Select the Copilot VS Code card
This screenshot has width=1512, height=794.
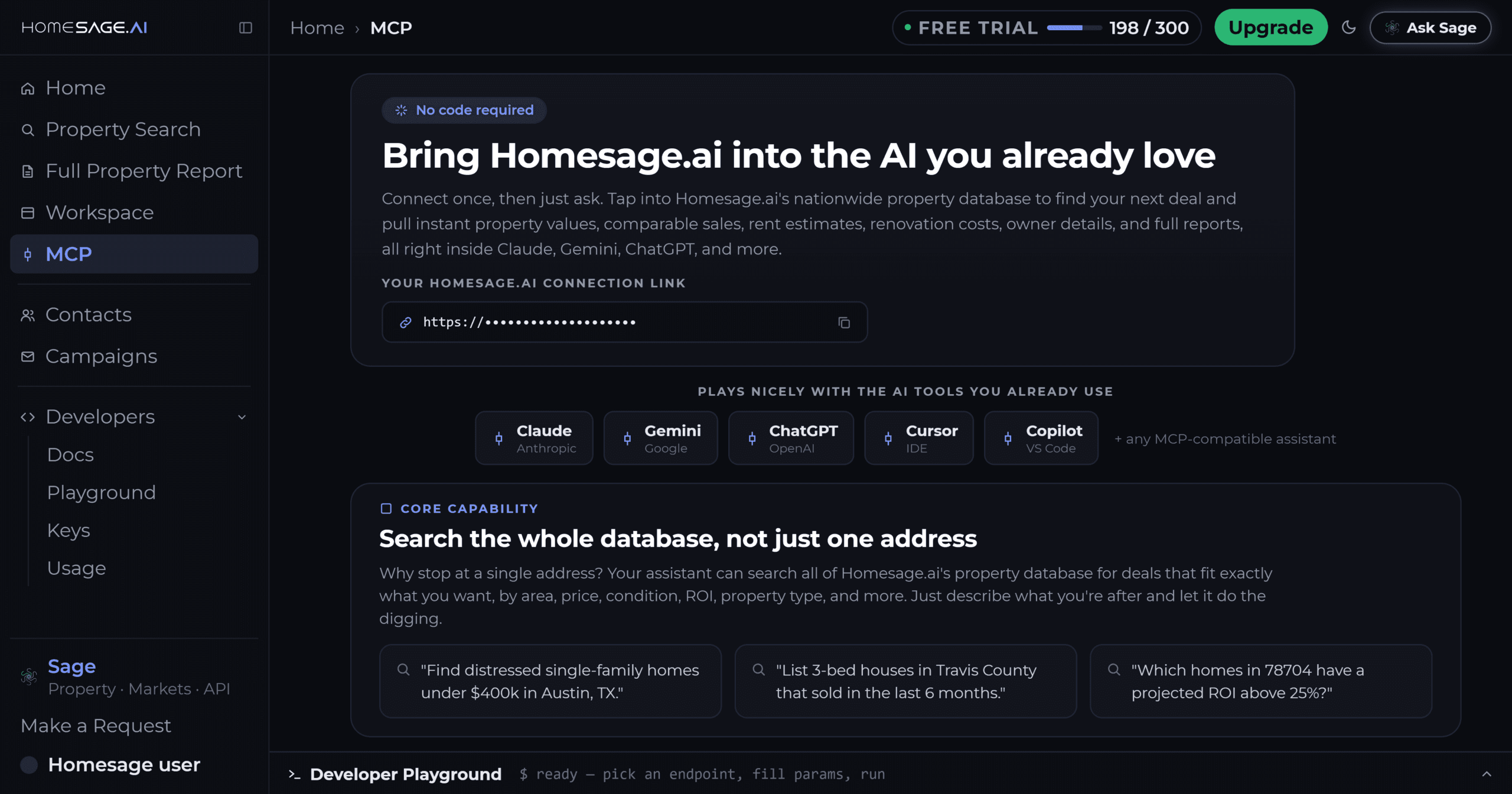pyautogui.click(x=1041, y=438)
